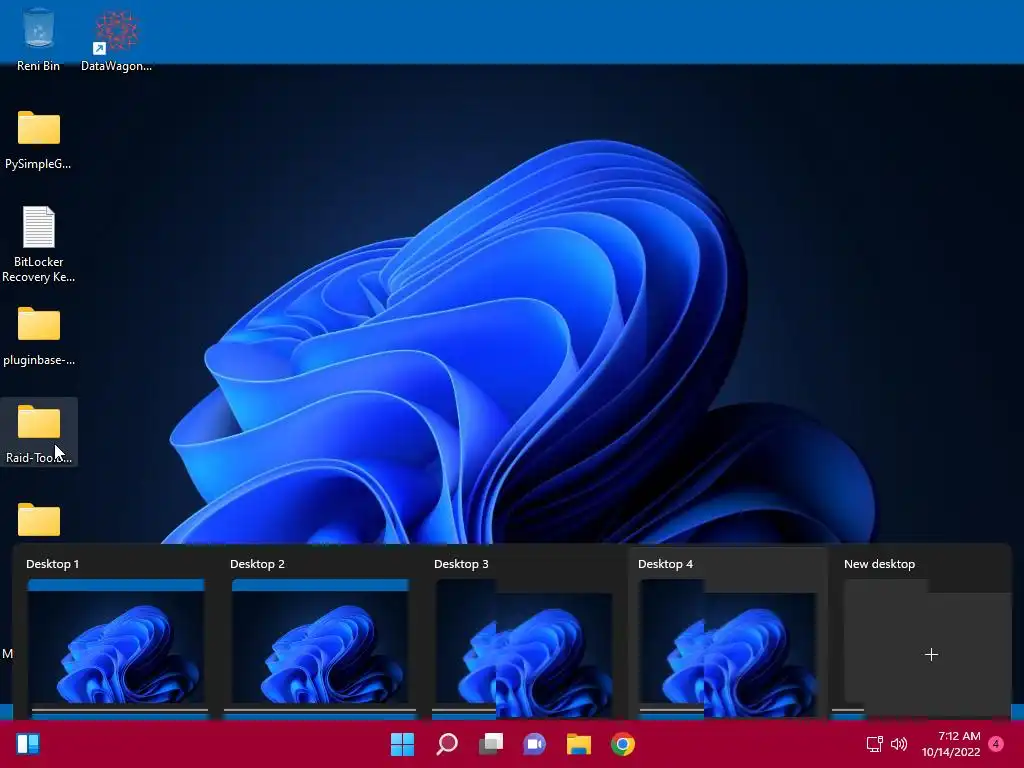1024x768 pixels.
Task: Open the Windows Start button
Action: [402, 744]
